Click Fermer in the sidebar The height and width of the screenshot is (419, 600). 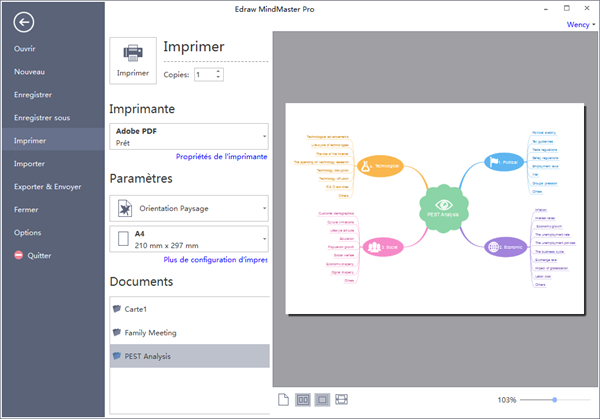[x=26, y=209]
